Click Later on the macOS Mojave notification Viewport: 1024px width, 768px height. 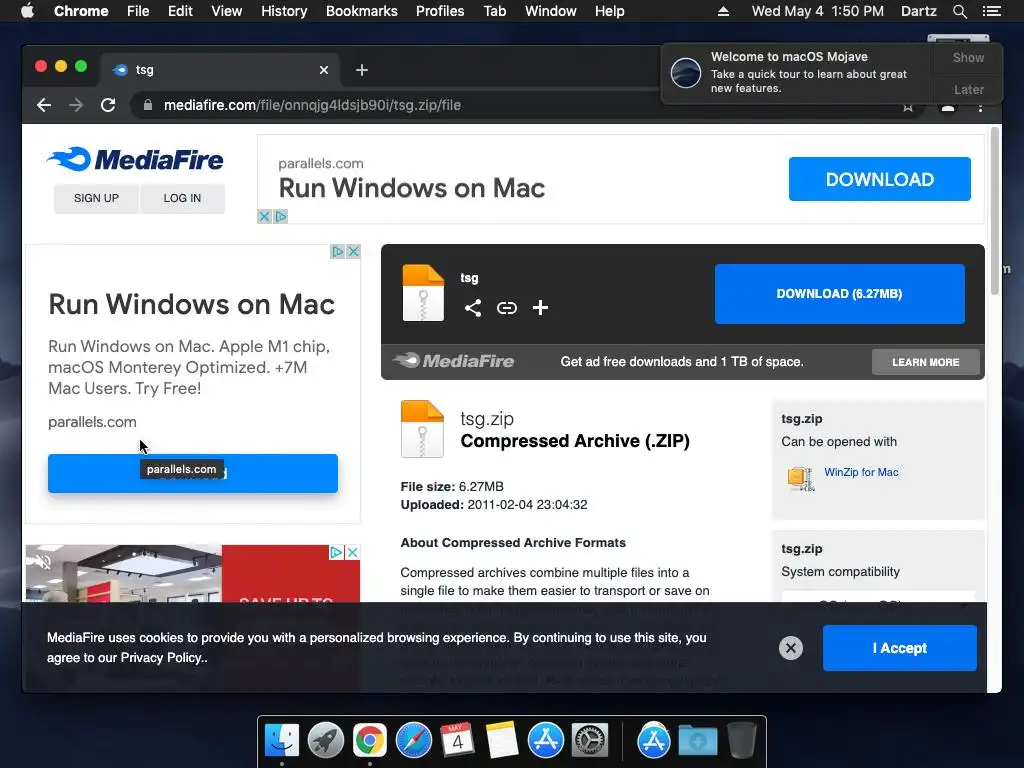pyautogui.click(x=968, y=89)
